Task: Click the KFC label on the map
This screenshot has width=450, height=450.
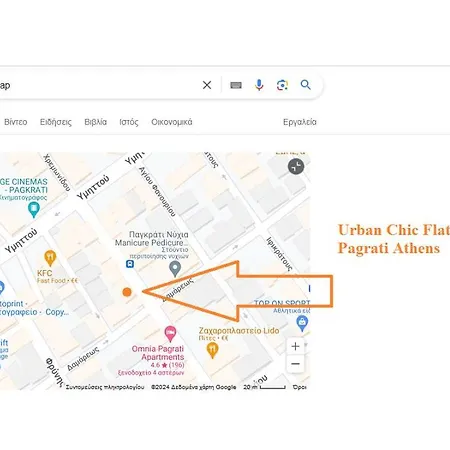Action: [x=44, y=273]
